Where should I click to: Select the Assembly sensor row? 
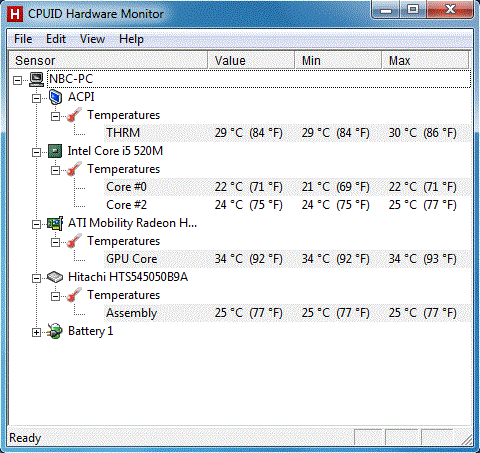coord(288,313)
